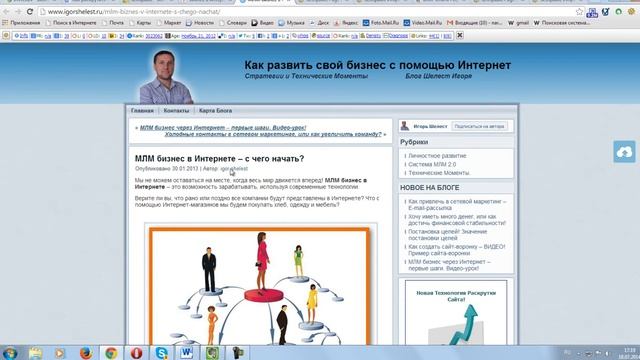Close the SEO toolbar with the X button

460,36
